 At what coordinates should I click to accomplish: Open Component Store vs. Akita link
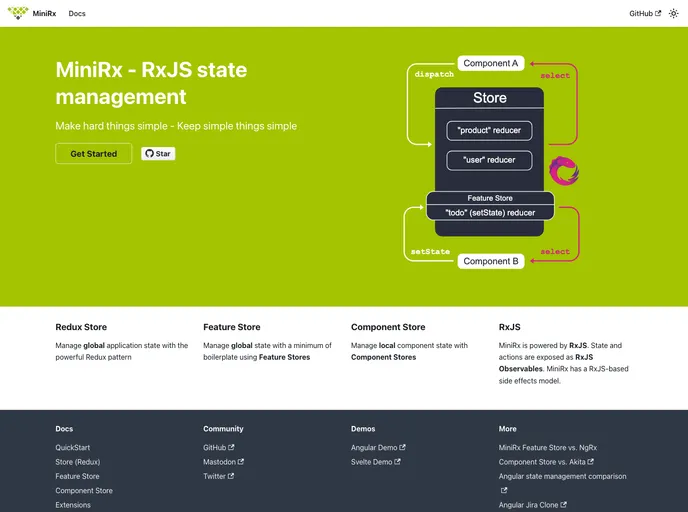point(546,462)
